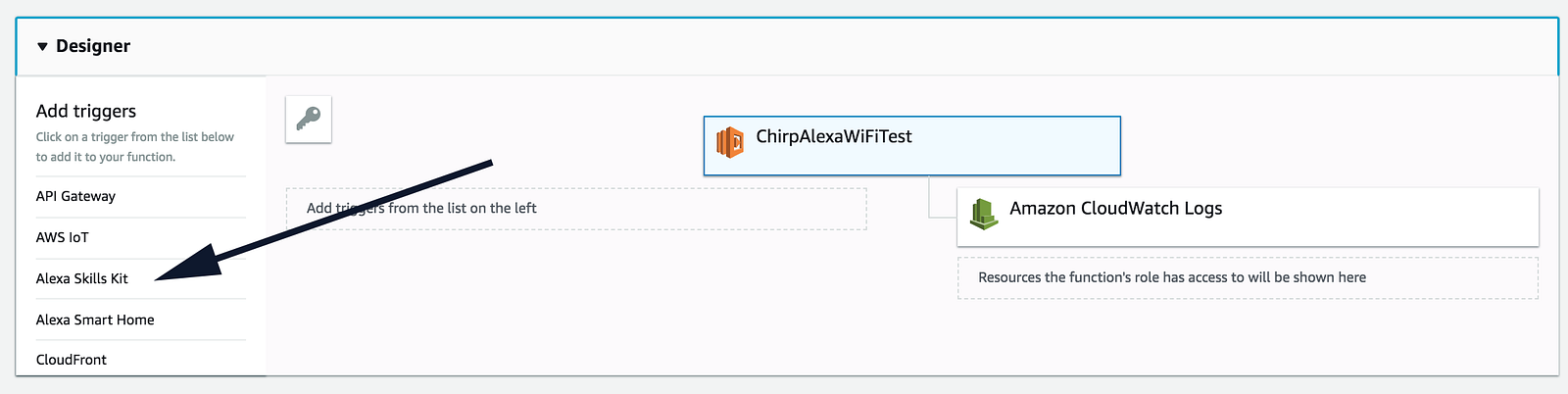1568x394 pixels.
Task: Pick the CloudFront trigger
Action: 72,360
